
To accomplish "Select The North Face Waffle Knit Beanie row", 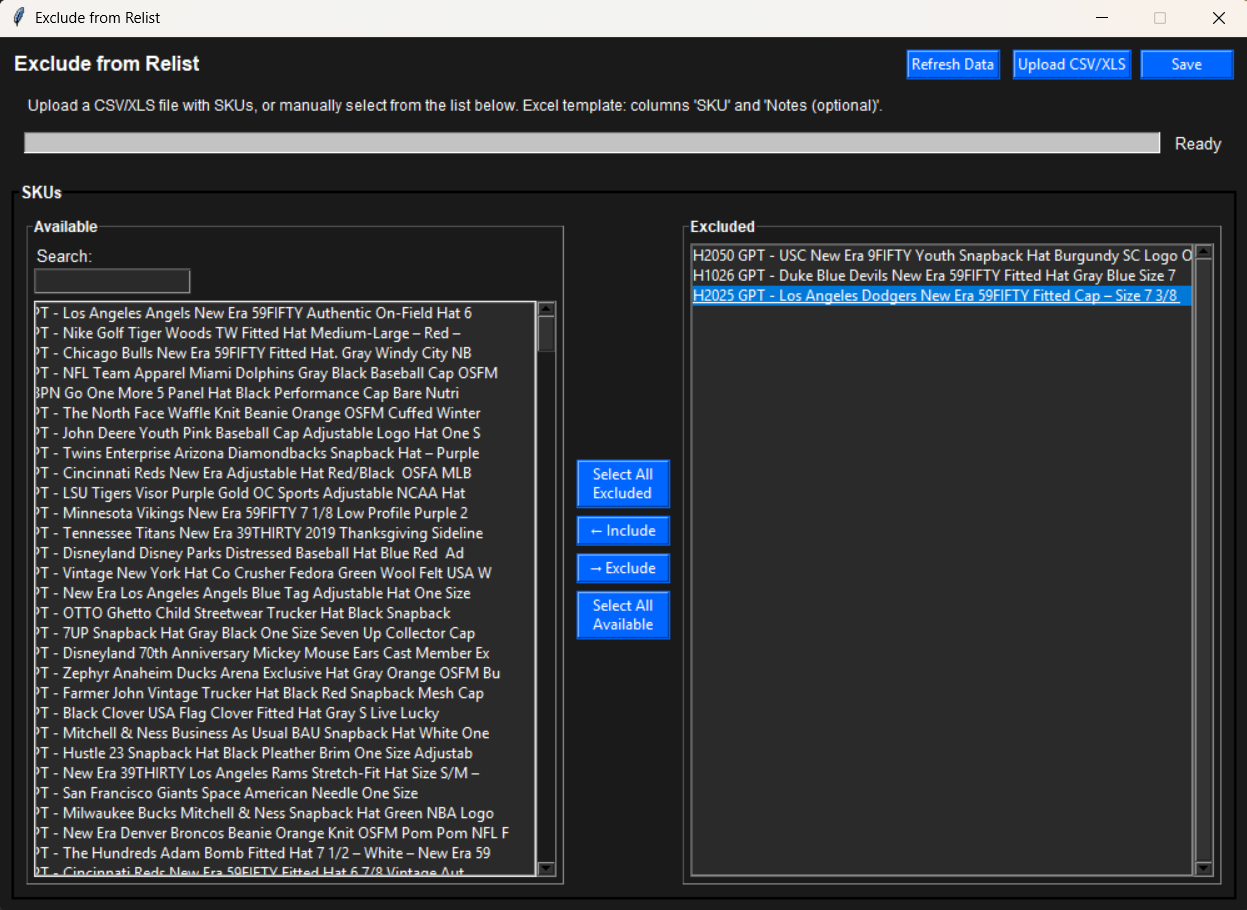I will tap(286, 413).
